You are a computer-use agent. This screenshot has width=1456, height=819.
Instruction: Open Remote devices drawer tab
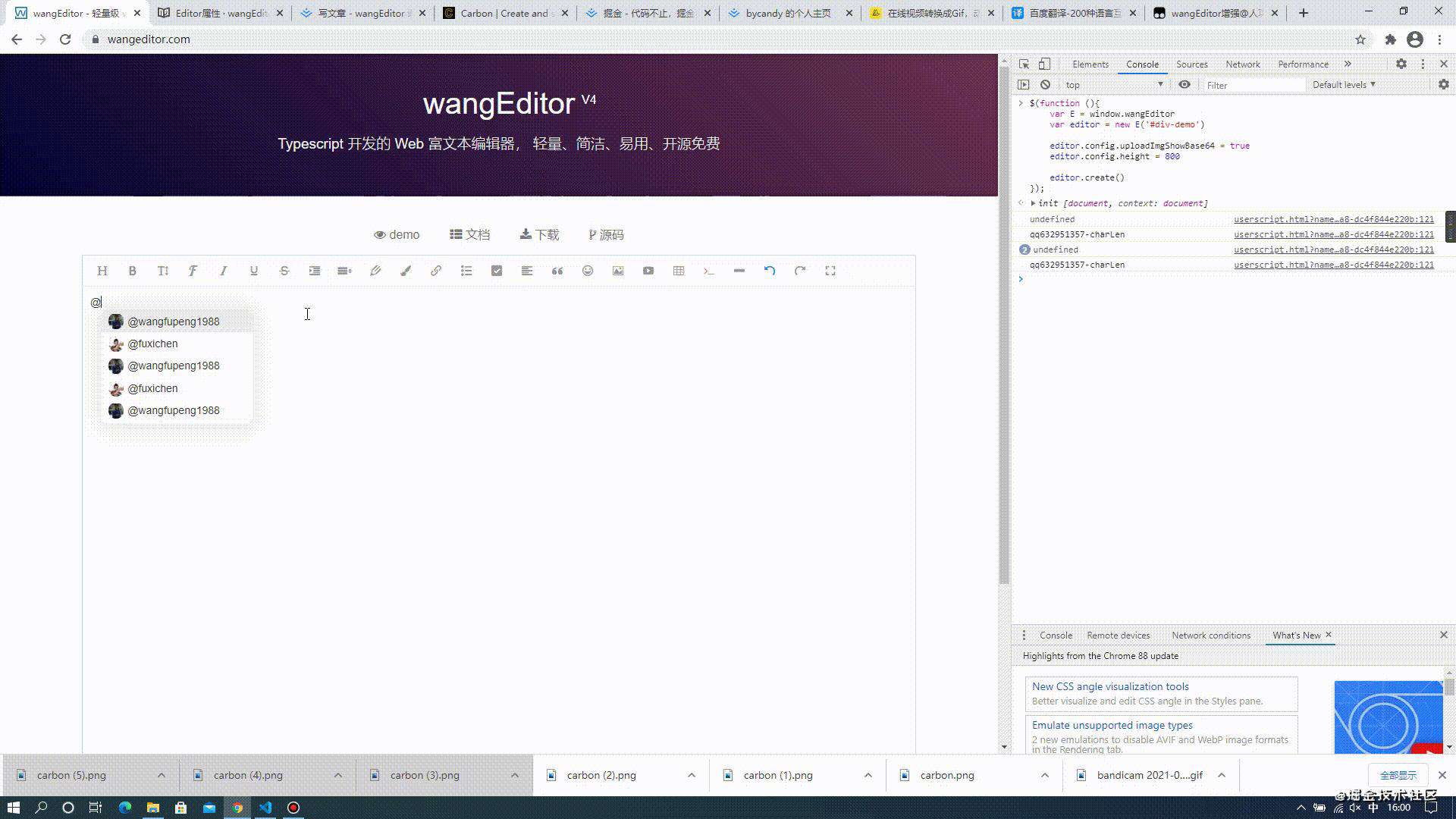coord(1118,635)
